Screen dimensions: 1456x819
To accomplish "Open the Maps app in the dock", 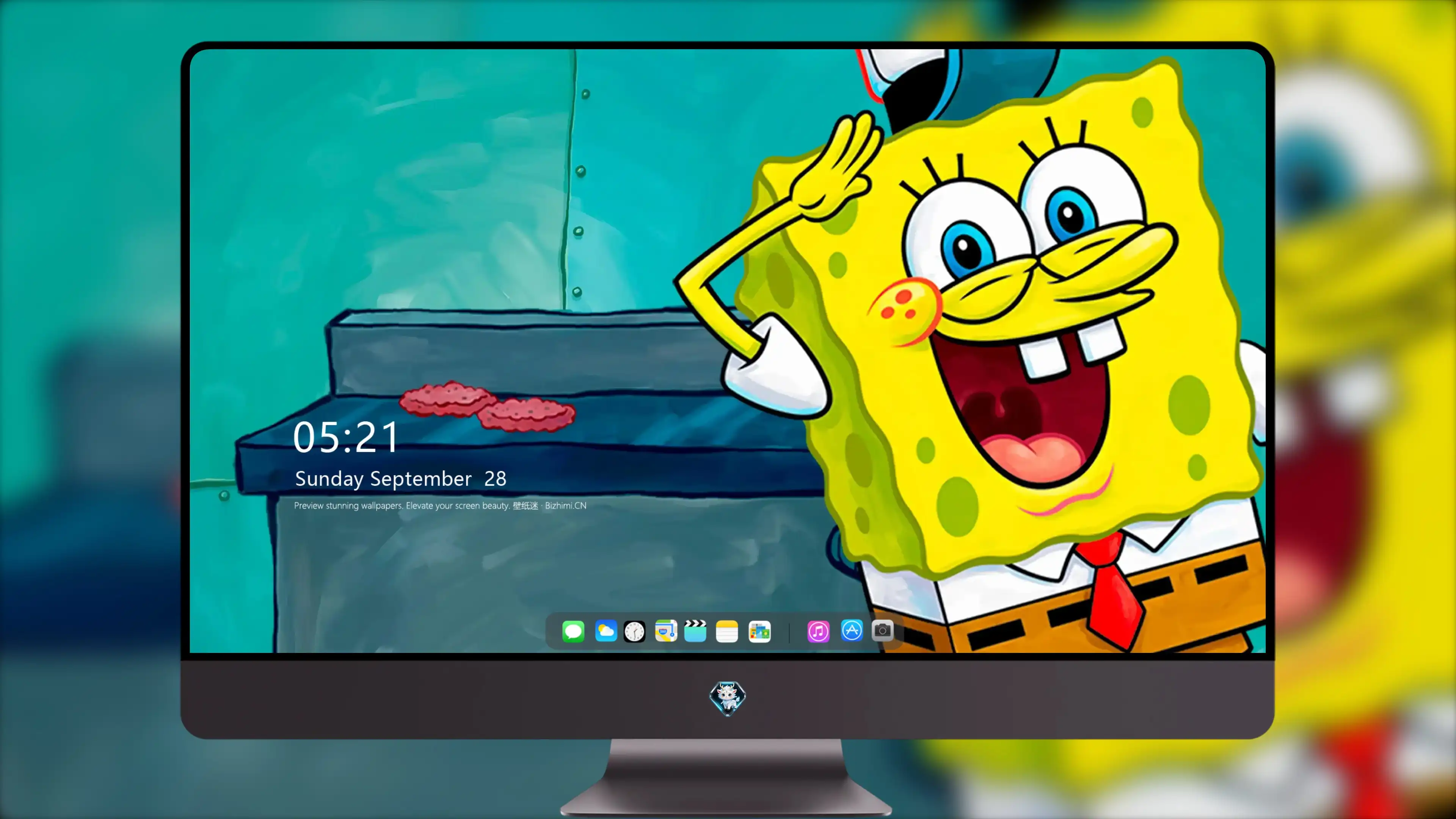I will [x=666, y=631].
